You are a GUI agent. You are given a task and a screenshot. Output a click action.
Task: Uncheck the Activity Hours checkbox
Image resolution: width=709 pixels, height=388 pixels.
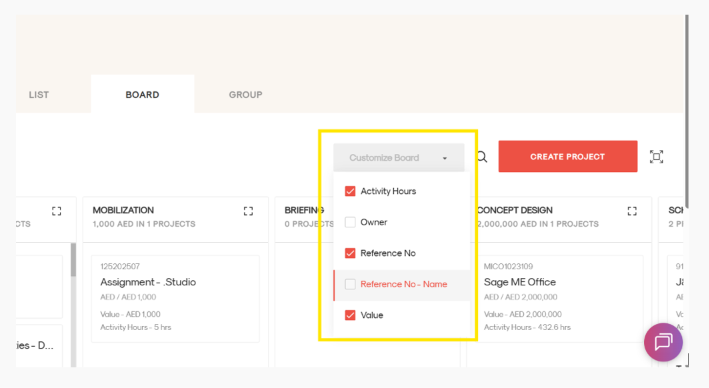pos(350,191)
